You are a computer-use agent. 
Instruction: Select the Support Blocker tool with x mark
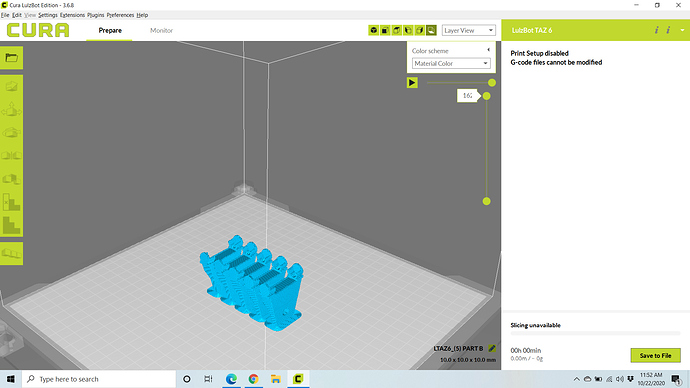point(11,201)
